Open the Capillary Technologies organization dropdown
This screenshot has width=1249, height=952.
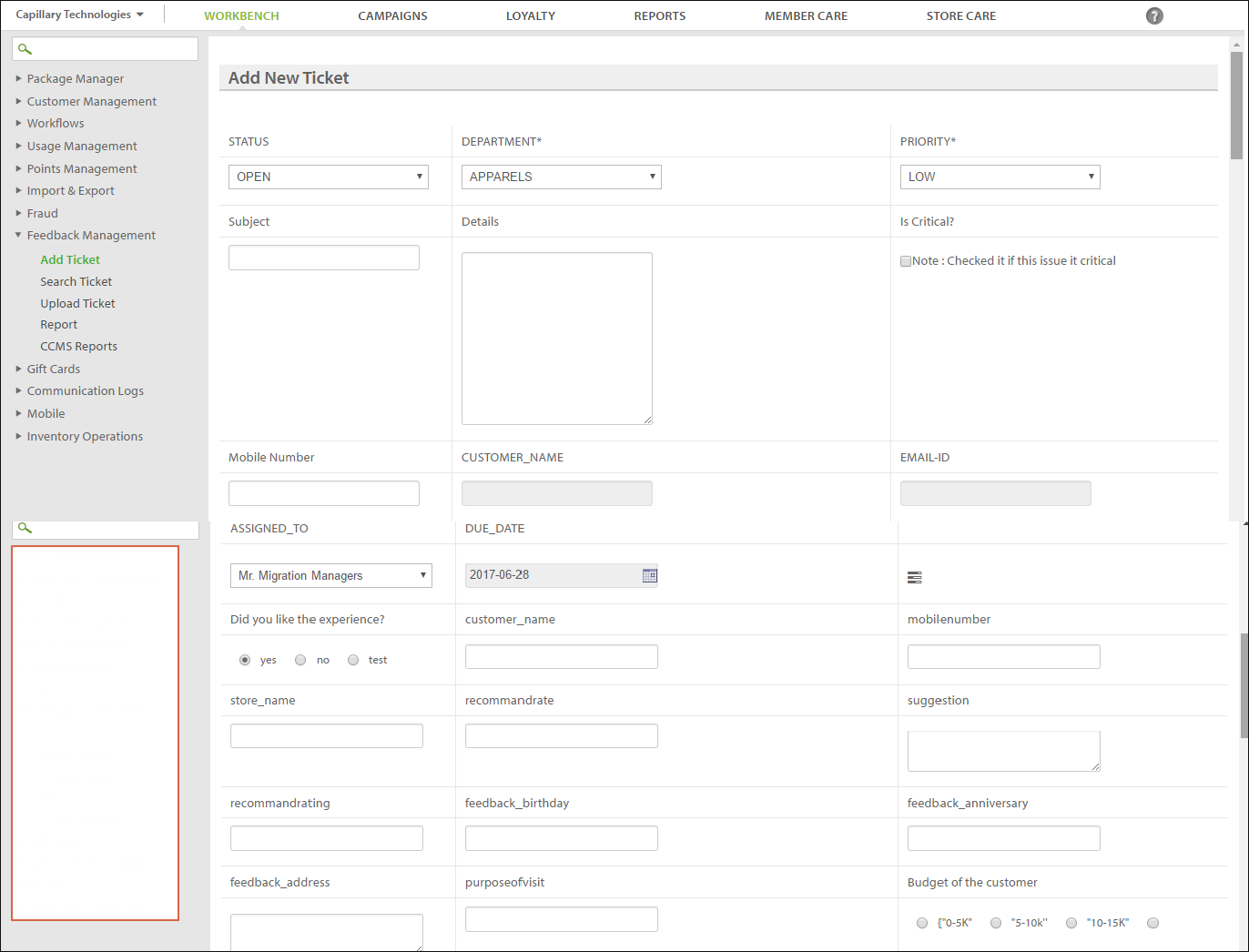click(79, 15)
